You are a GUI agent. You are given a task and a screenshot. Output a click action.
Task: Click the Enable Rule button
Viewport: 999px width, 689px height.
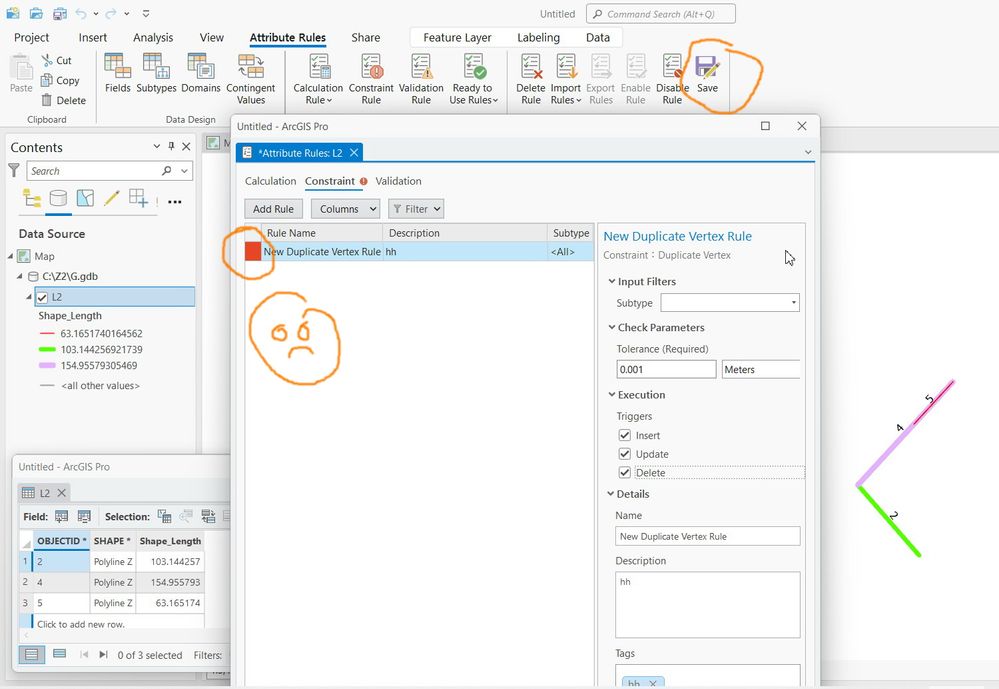click(635, 79)
